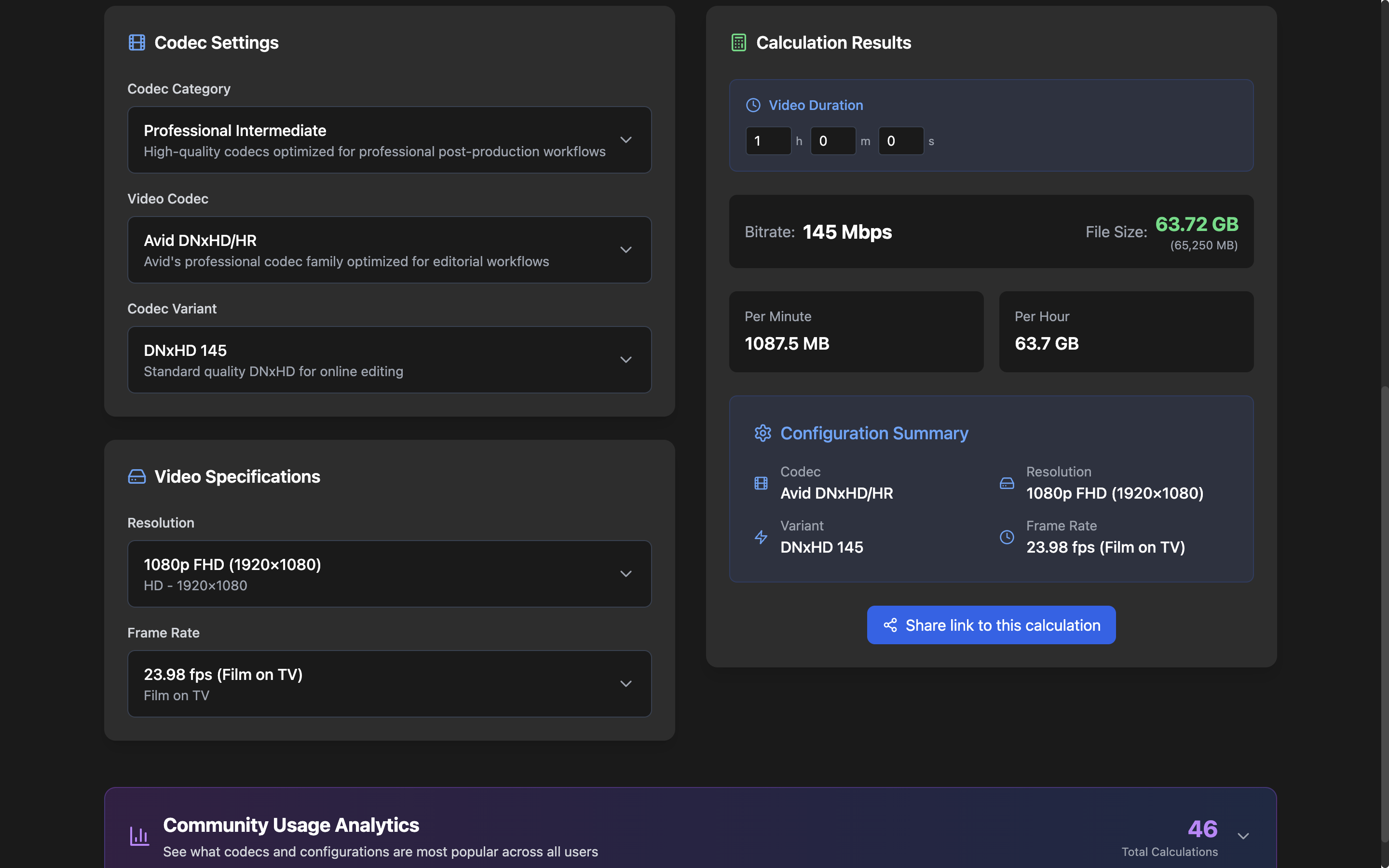The height and width of the screenshot is (868, 1389).
Task: Click the gear icon beside Configuration Summary
Action: (762, 433)
